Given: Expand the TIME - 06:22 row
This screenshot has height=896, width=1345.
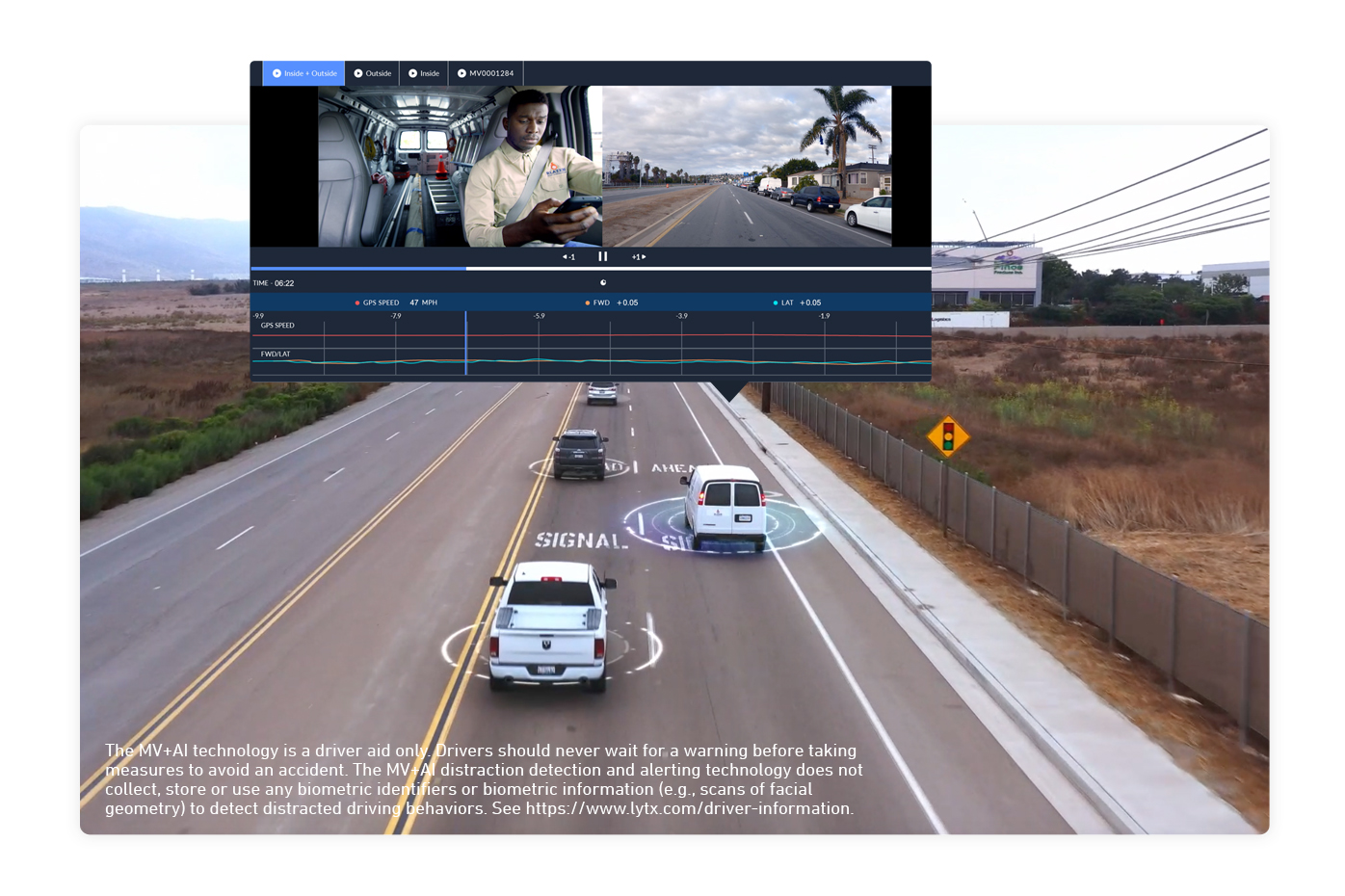Looking at the screenshot, I should [x=275, y=282].
